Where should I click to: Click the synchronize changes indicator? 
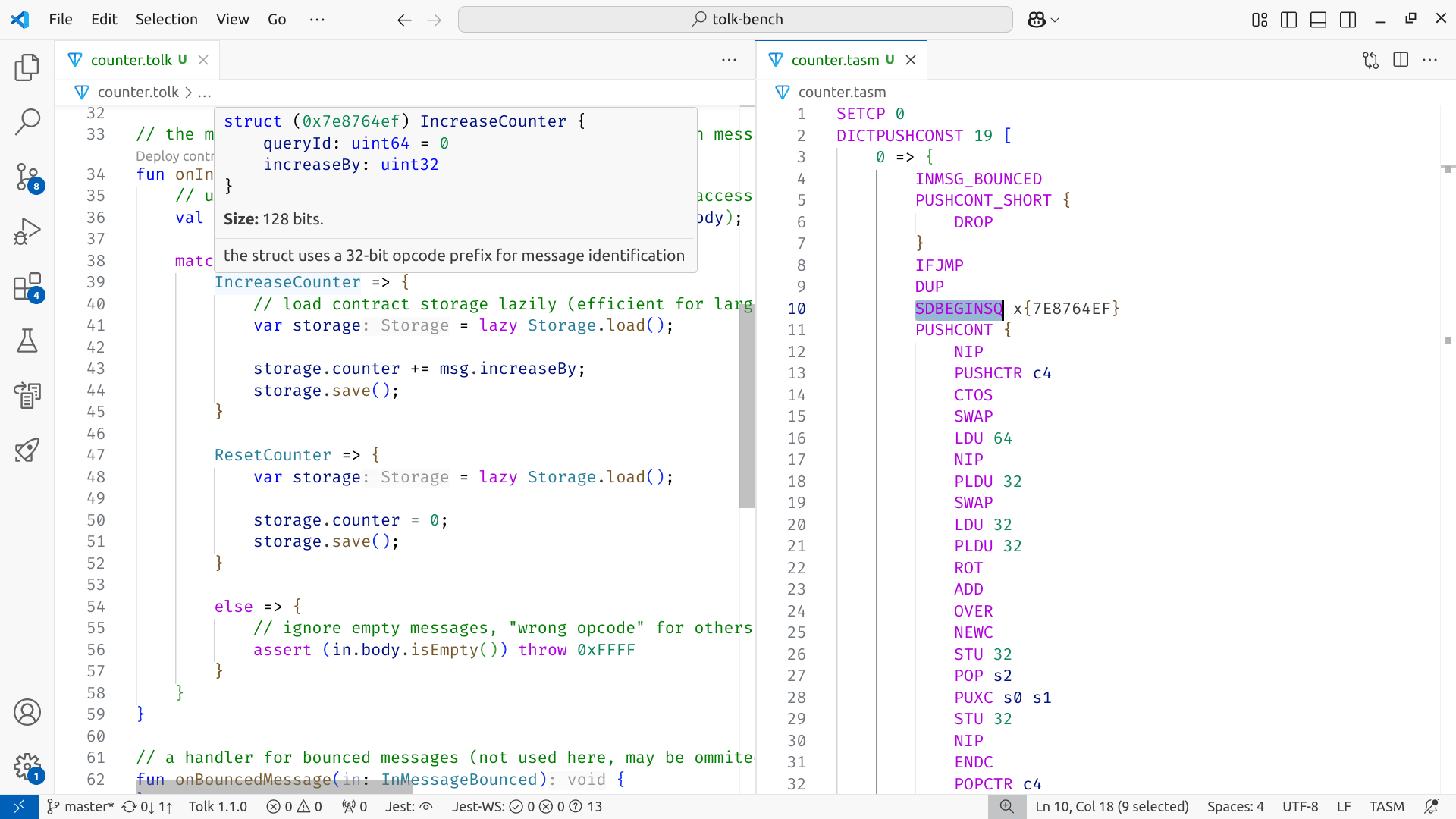pos(147,807)
